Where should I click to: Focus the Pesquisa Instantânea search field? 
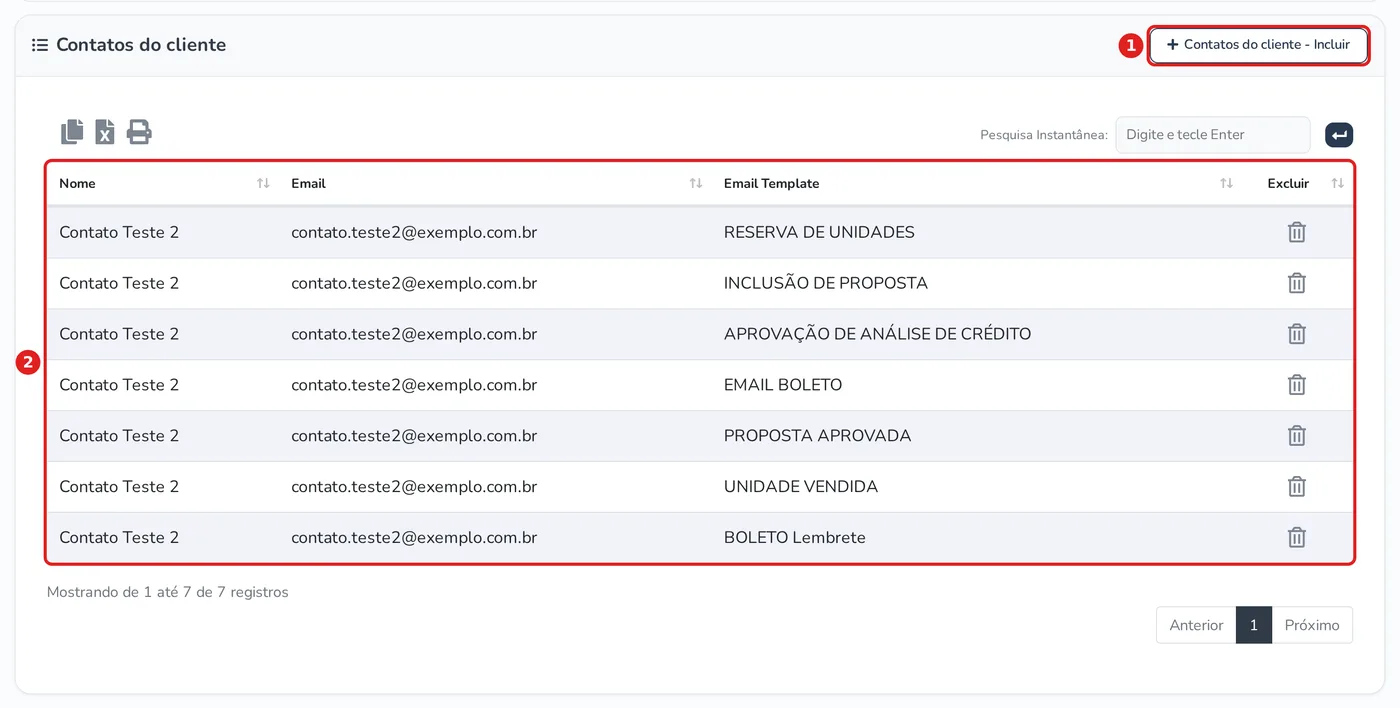(x=1212, y=134)
